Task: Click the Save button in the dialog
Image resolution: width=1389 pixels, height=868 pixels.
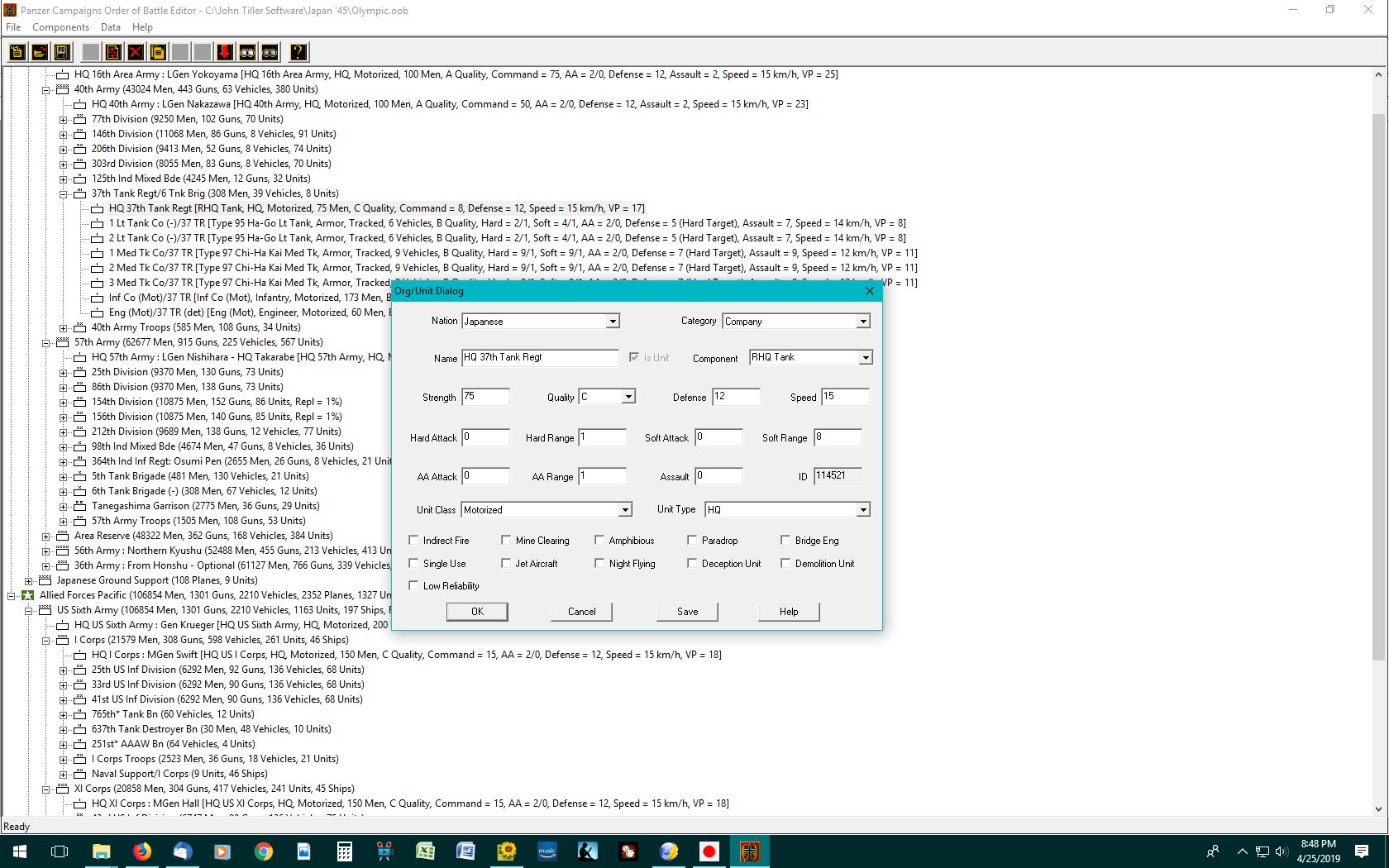Action: click(x=687, y=612)
